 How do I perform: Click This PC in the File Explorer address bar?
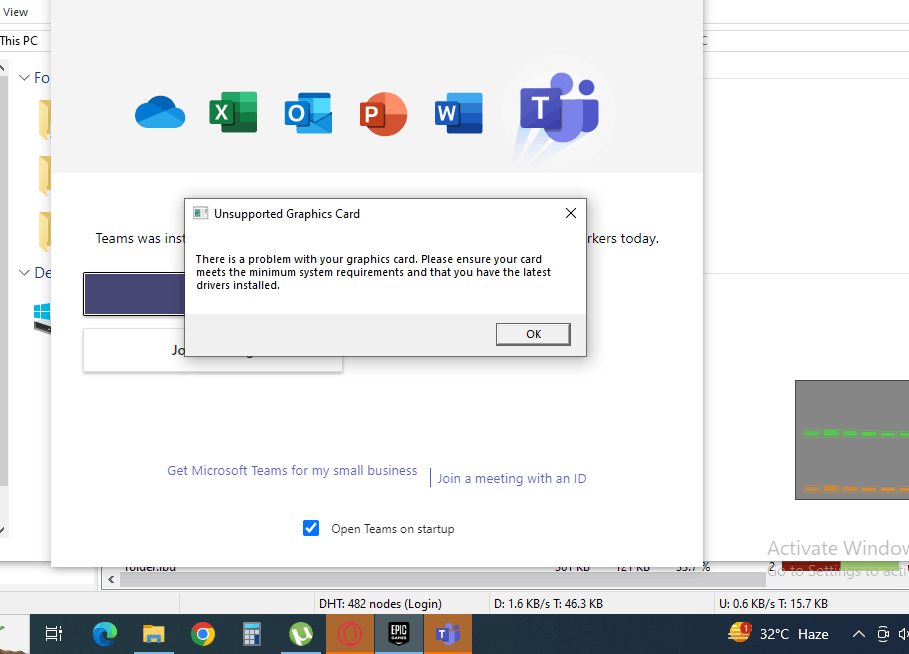click(x=19, y=41)
